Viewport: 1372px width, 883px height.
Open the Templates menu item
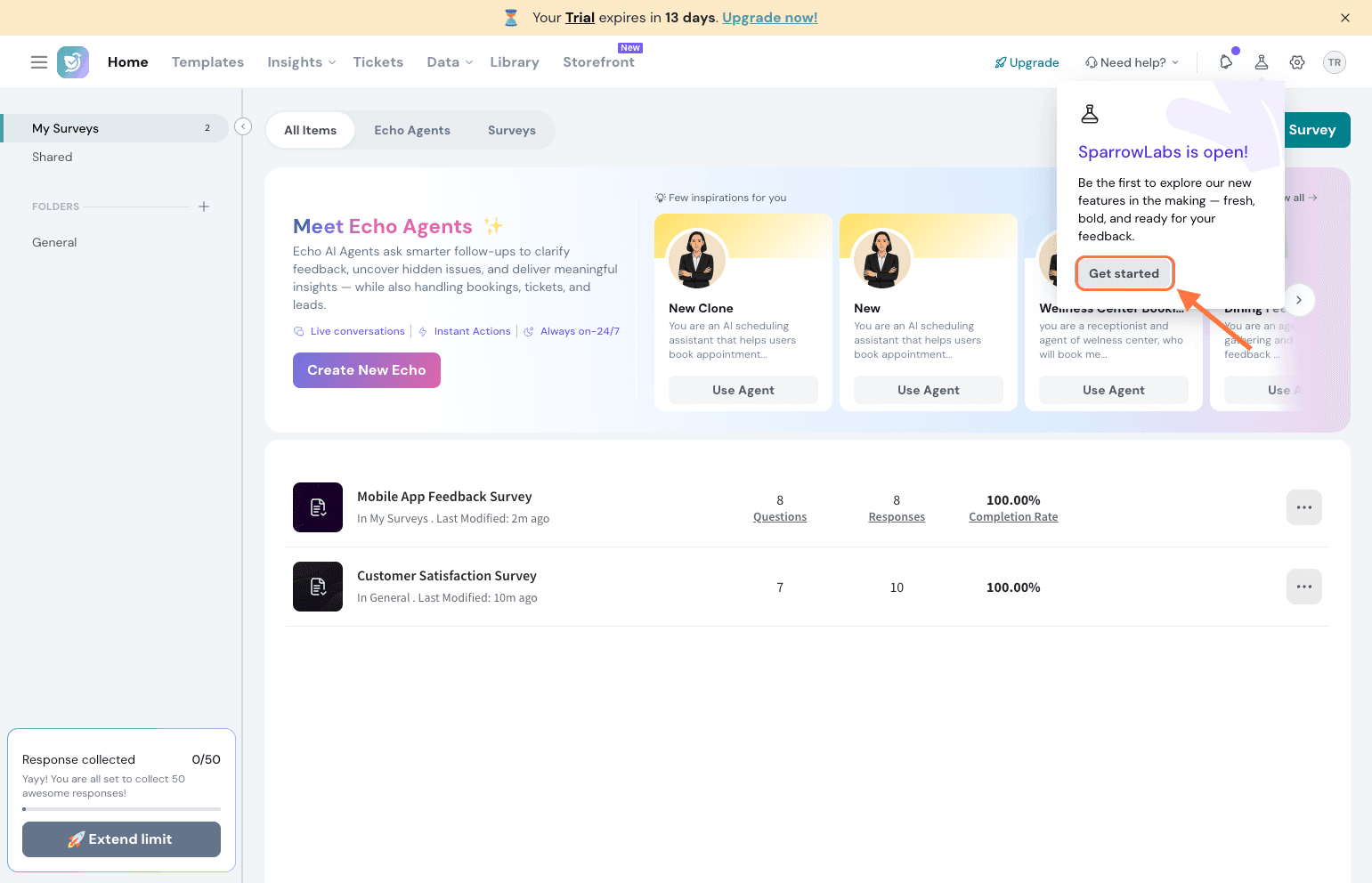(x=207, y=62)
